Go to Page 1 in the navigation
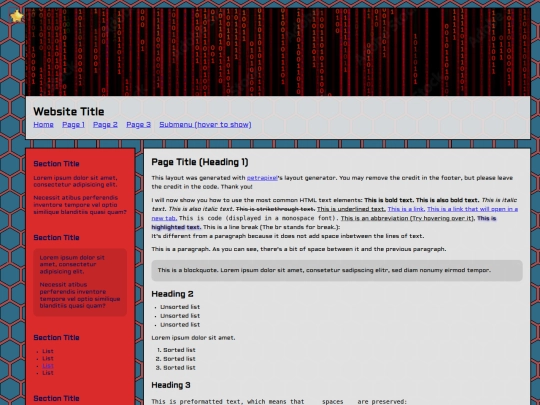Image resolution: width=540 pixels, height=405 pixels. tap(73, 124)
